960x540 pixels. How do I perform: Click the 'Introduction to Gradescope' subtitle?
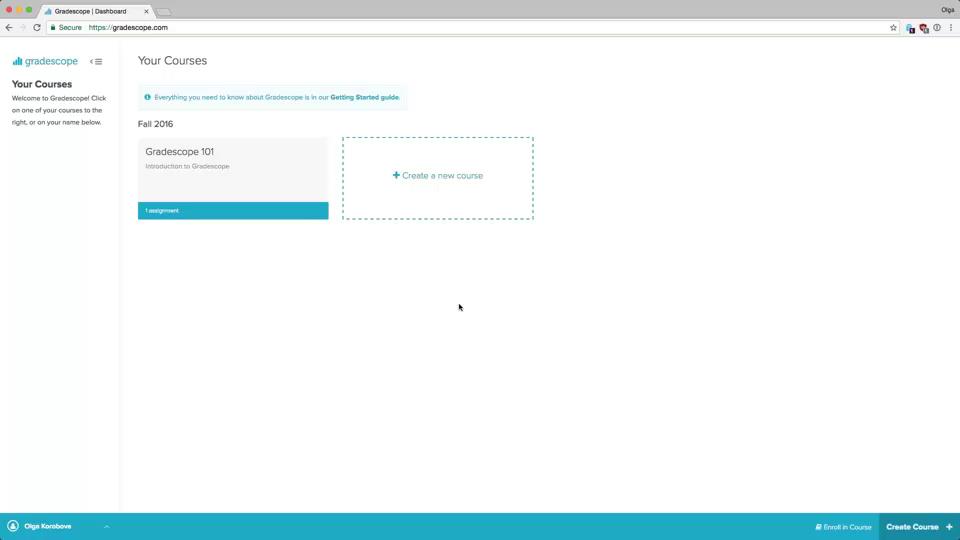[187, 167]
